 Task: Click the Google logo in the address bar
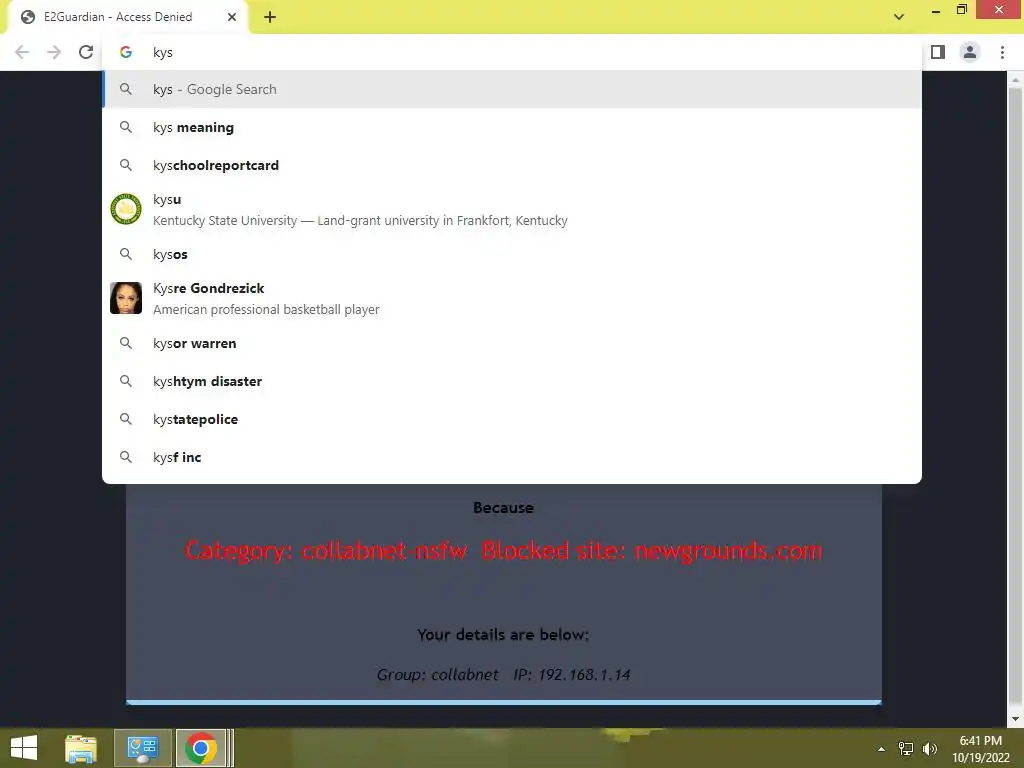tap(126, 52)
